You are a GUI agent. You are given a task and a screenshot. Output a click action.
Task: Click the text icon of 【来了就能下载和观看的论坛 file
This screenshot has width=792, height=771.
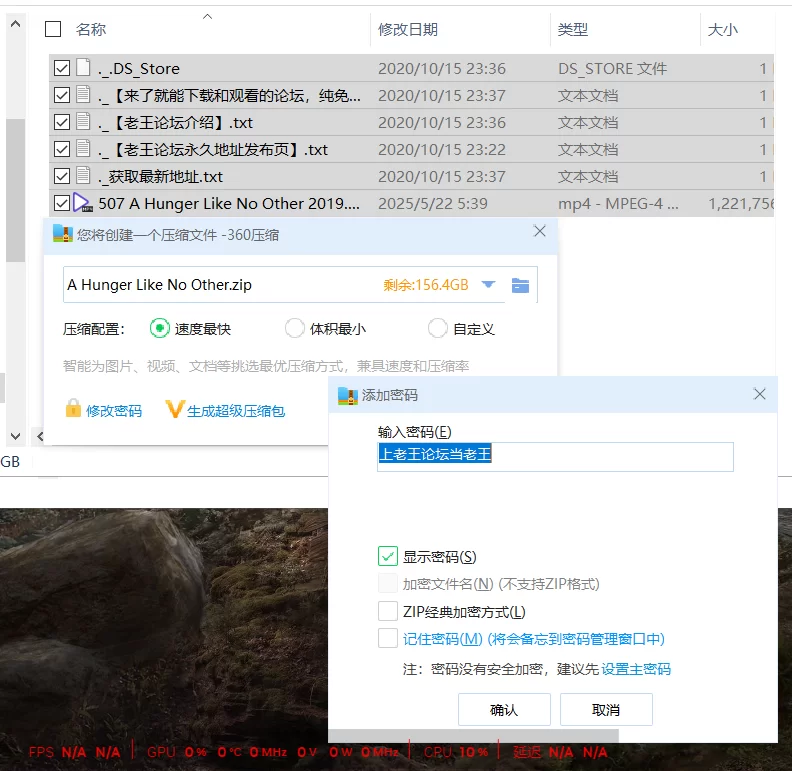coord(83,94)
